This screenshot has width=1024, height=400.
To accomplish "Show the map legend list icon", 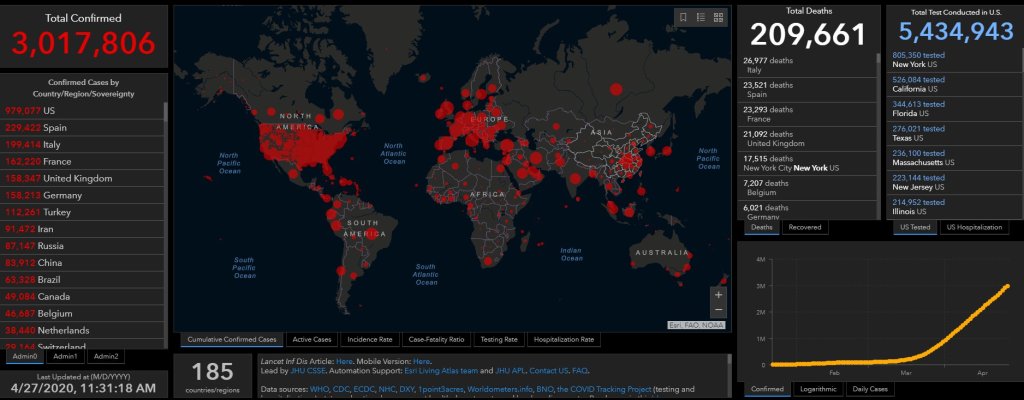I will click(x=701, y=17).
